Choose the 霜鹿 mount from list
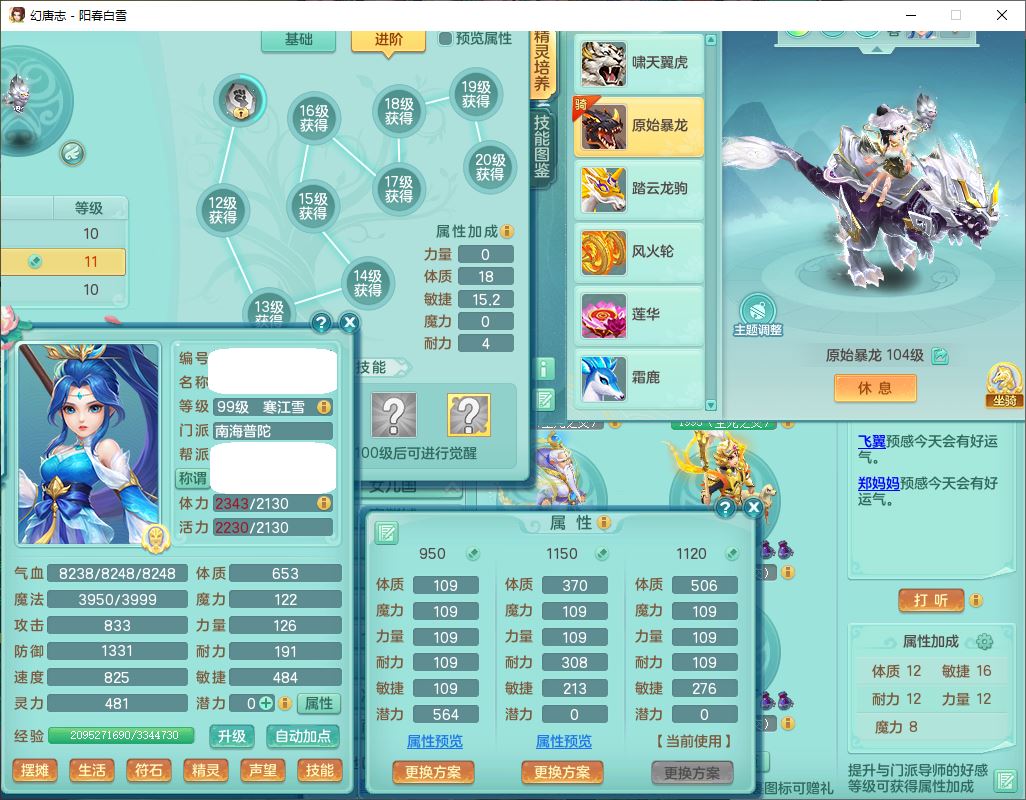1026x800 pixels. [x=604, y=378]
